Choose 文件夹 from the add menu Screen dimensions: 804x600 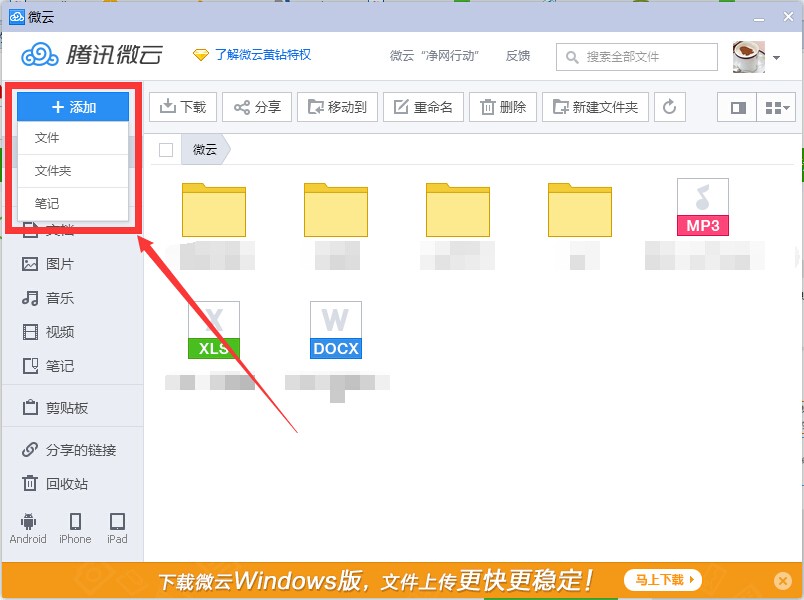[73, 171]
